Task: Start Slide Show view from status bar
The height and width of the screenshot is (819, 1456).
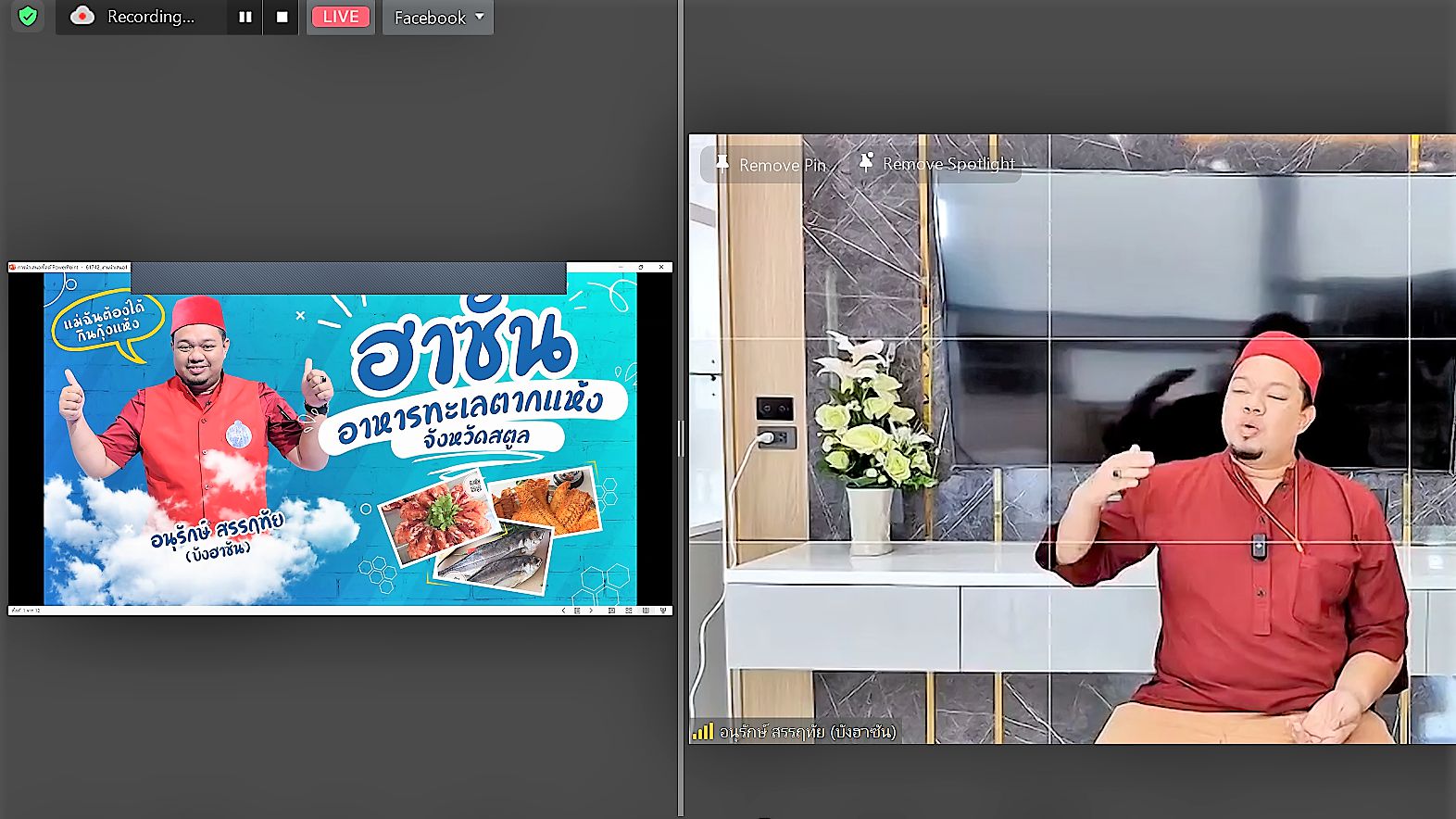Action: (662, 611)
